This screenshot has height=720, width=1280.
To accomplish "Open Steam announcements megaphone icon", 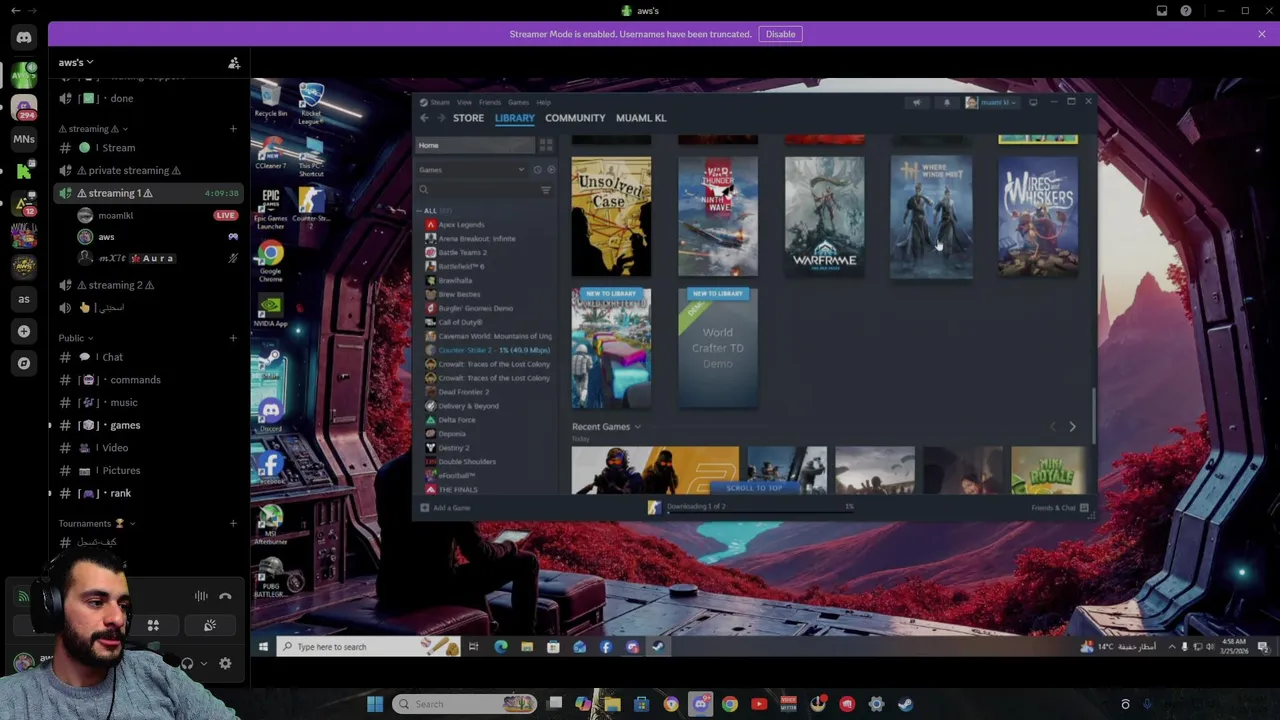I will click(916, 102).
